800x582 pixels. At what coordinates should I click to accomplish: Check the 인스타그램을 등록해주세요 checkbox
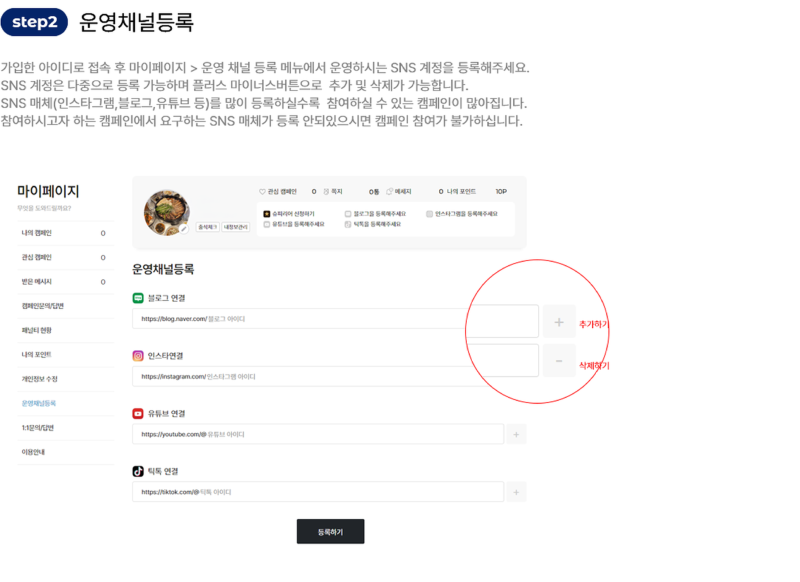[x=429, y=214]
